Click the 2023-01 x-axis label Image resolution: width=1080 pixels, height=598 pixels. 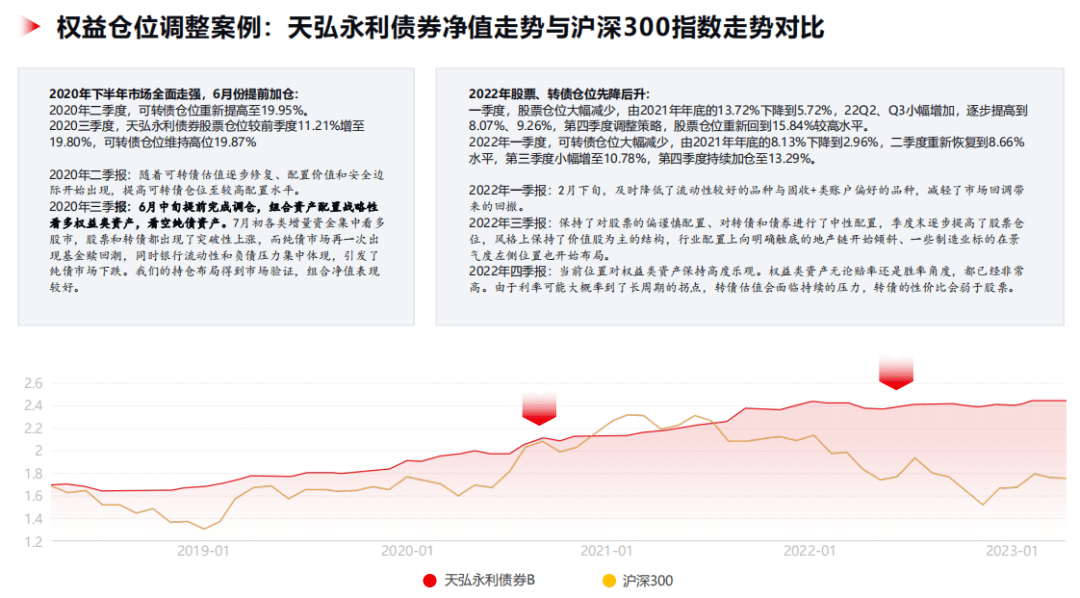1011,550
